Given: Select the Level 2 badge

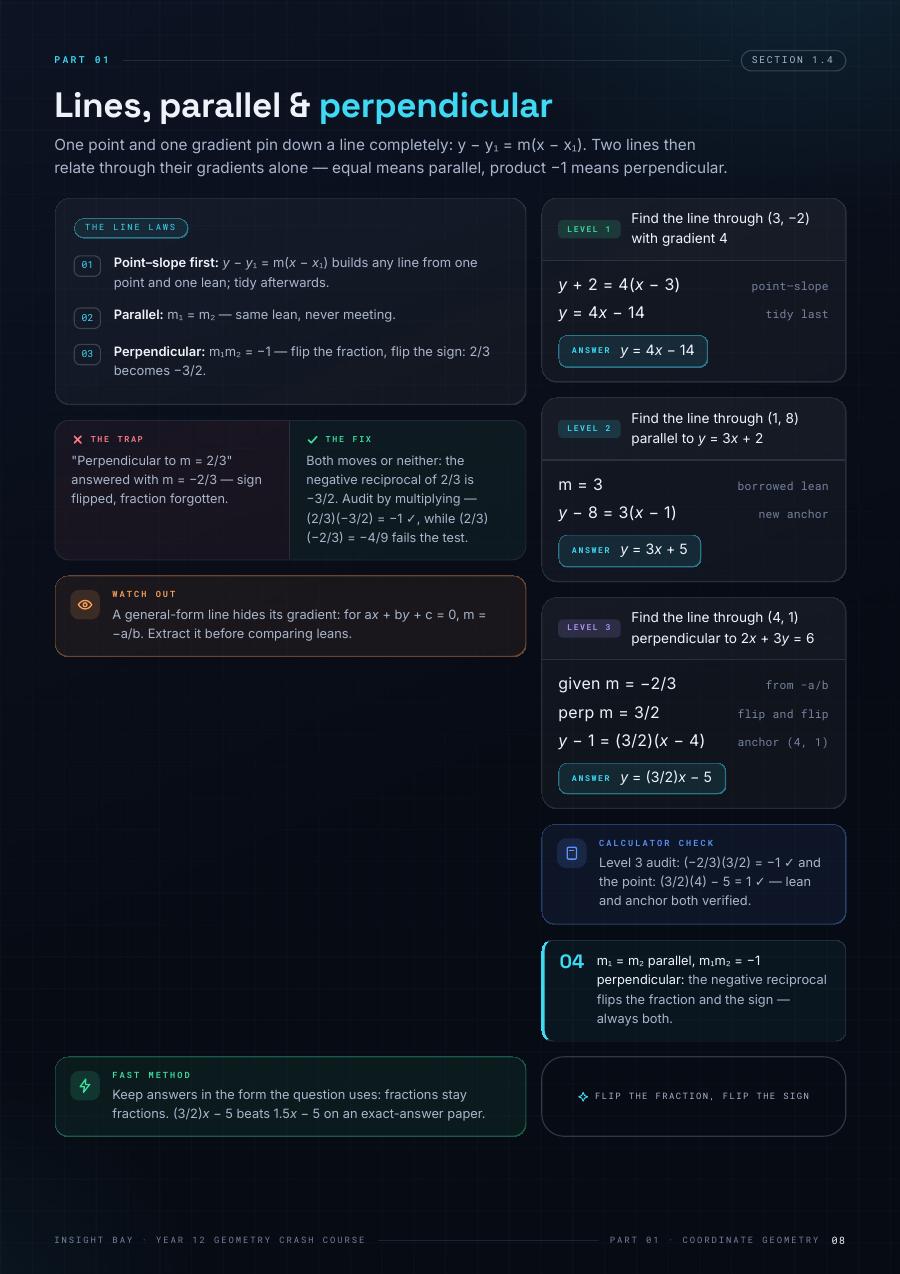Looking at the screenshot, I should 589,428.
